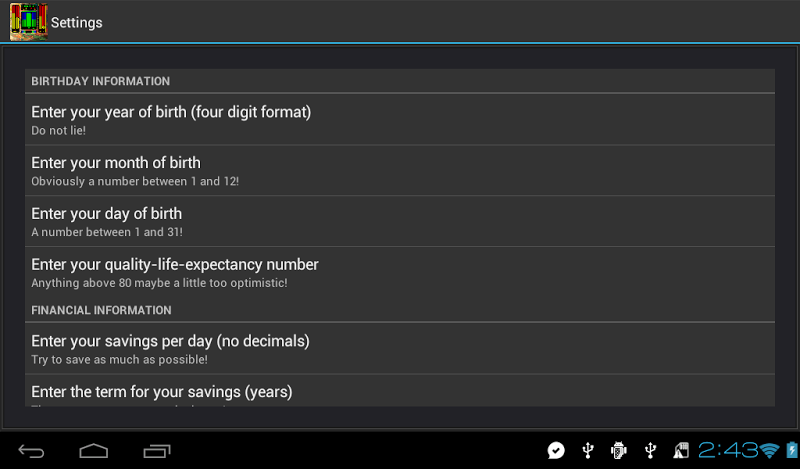Tap the SD card warning icon
This screenshot has height=469, width=800.
click(681, 451)
